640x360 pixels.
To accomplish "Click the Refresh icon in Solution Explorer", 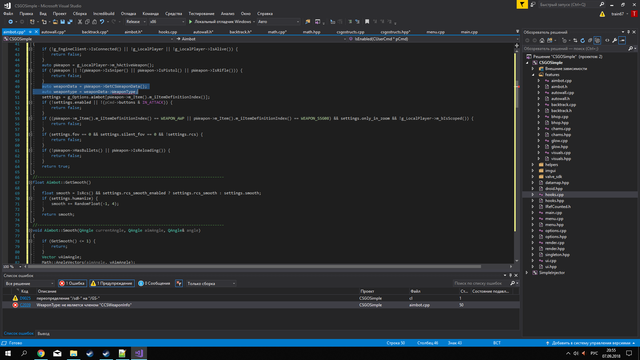I will click(x=582, y=40).
